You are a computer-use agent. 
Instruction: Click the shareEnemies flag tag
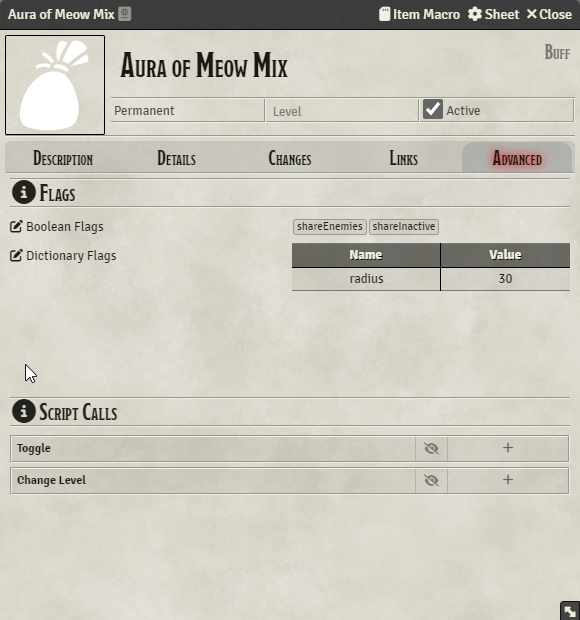pos(330,227)
